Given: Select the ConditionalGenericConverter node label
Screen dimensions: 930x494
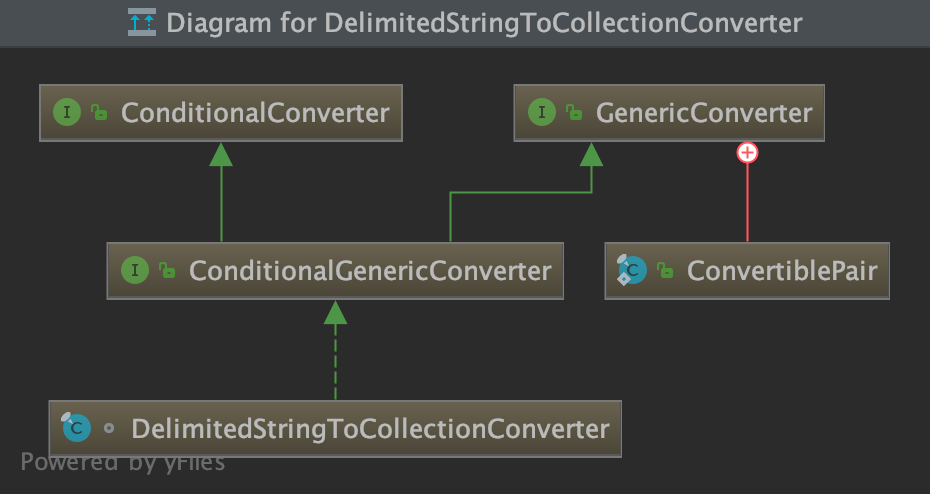Looking at the screenshot, I should coord(370,270).
